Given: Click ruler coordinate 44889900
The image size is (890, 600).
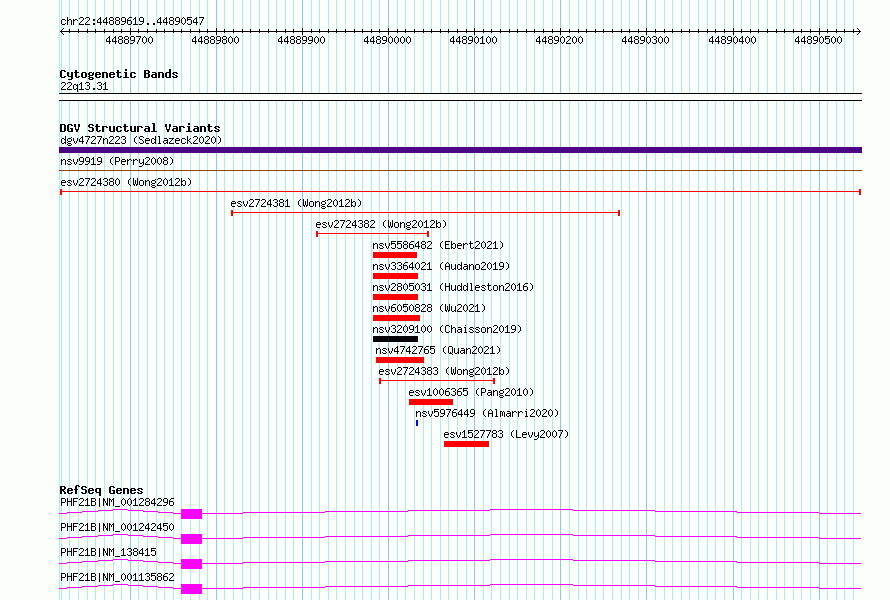Looking at the screenshot, I should (x=301, y=40).
